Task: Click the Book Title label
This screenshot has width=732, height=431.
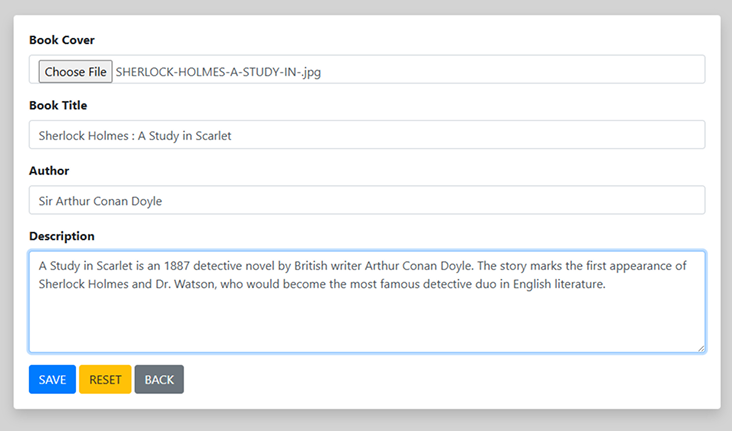Action: (x=58, y=106)
